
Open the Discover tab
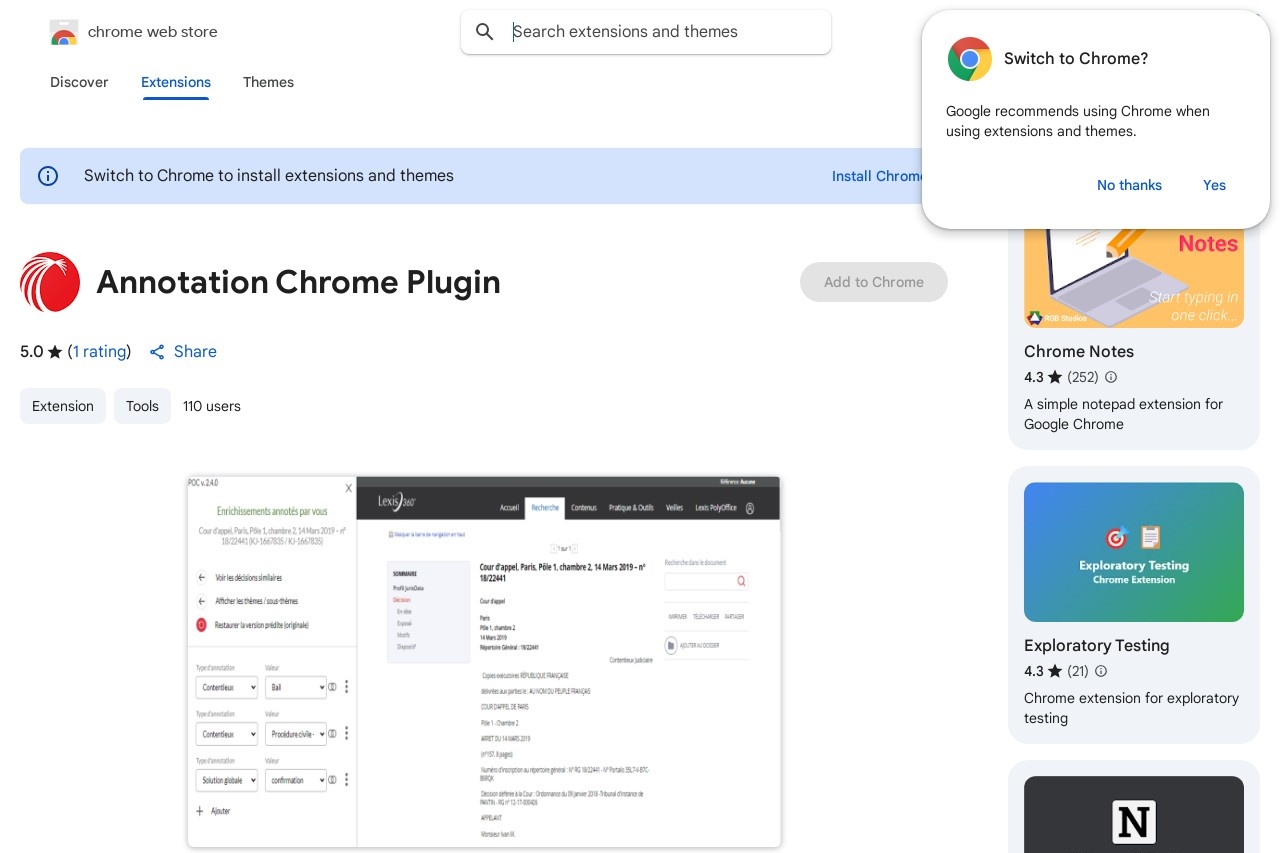(x=79, y=82)
